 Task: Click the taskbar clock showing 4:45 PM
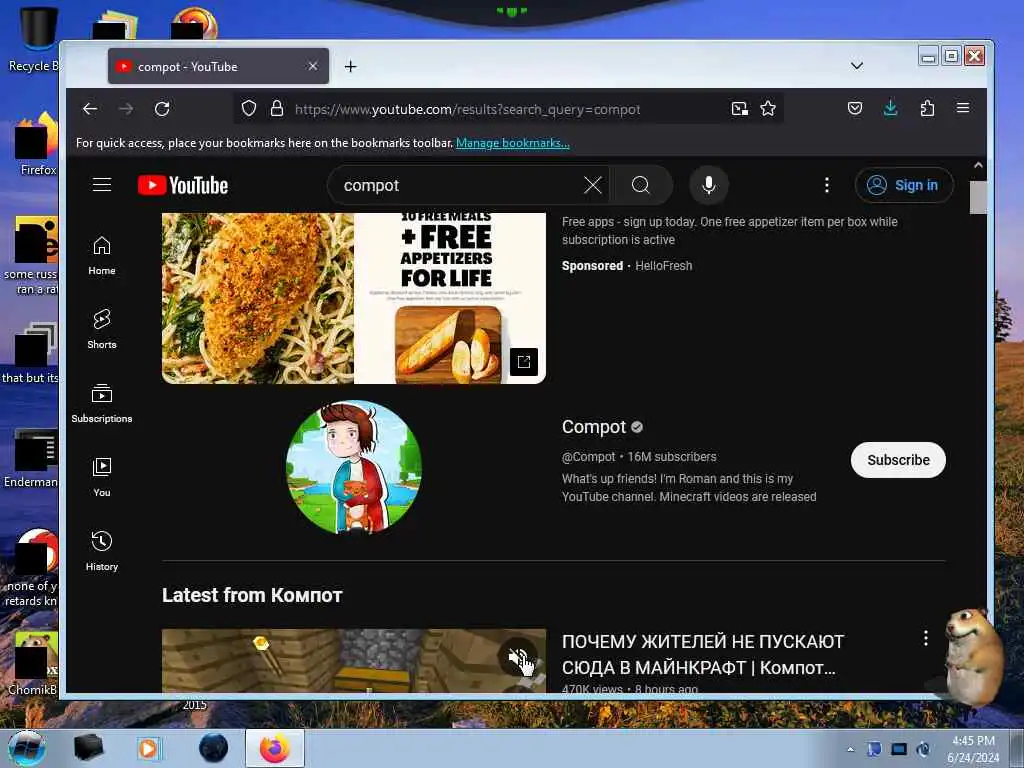(972, 749)
